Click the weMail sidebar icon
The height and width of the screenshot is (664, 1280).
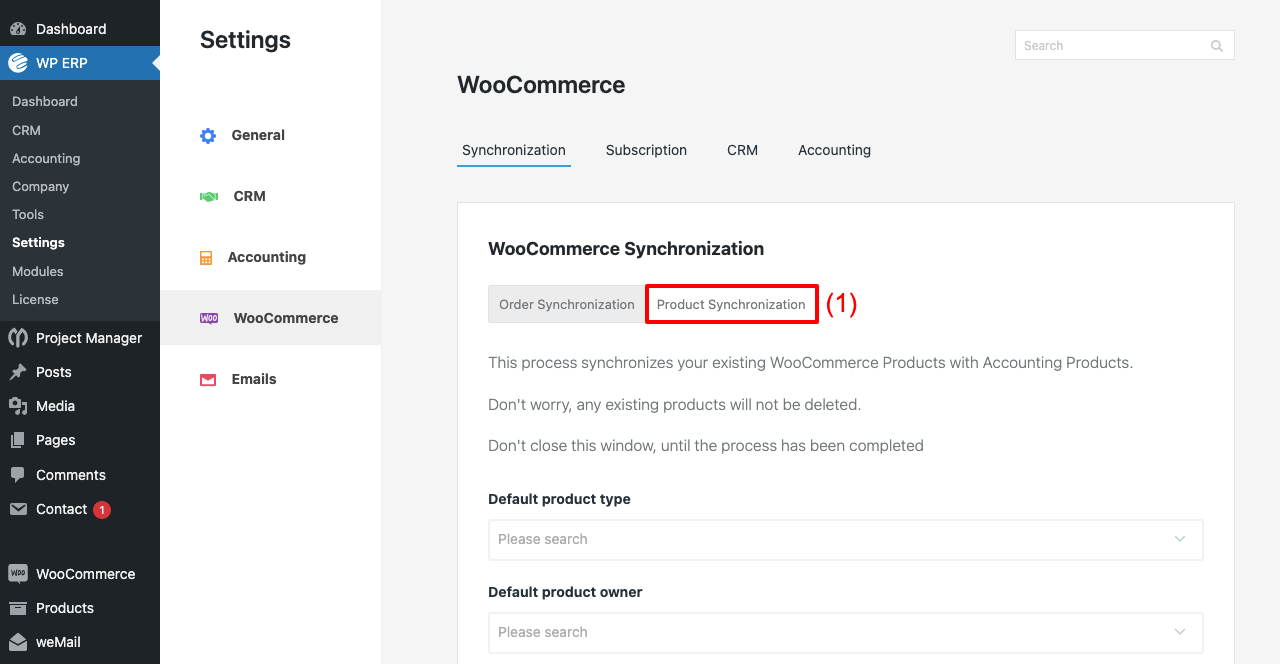(x=18, y=641)
